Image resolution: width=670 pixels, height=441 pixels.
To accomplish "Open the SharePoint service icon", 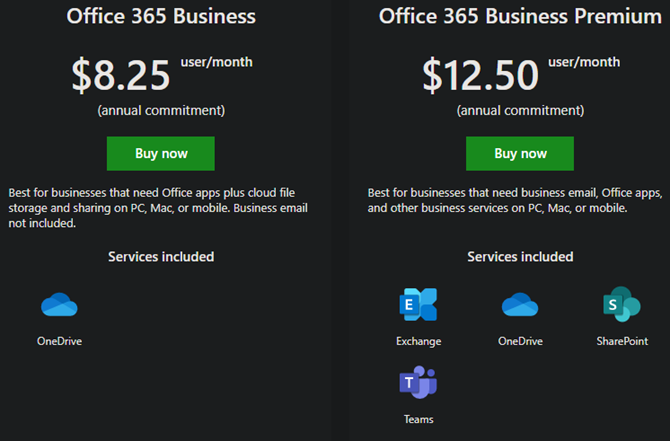I will (622, 304).
